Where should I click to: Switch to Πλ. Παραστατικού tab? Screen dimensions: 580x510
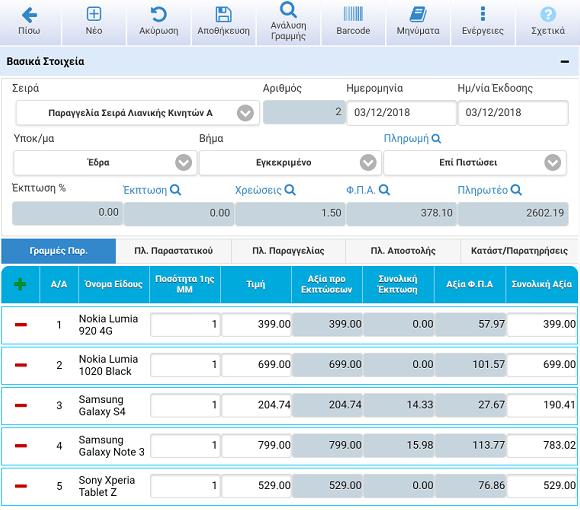(173, 251)
